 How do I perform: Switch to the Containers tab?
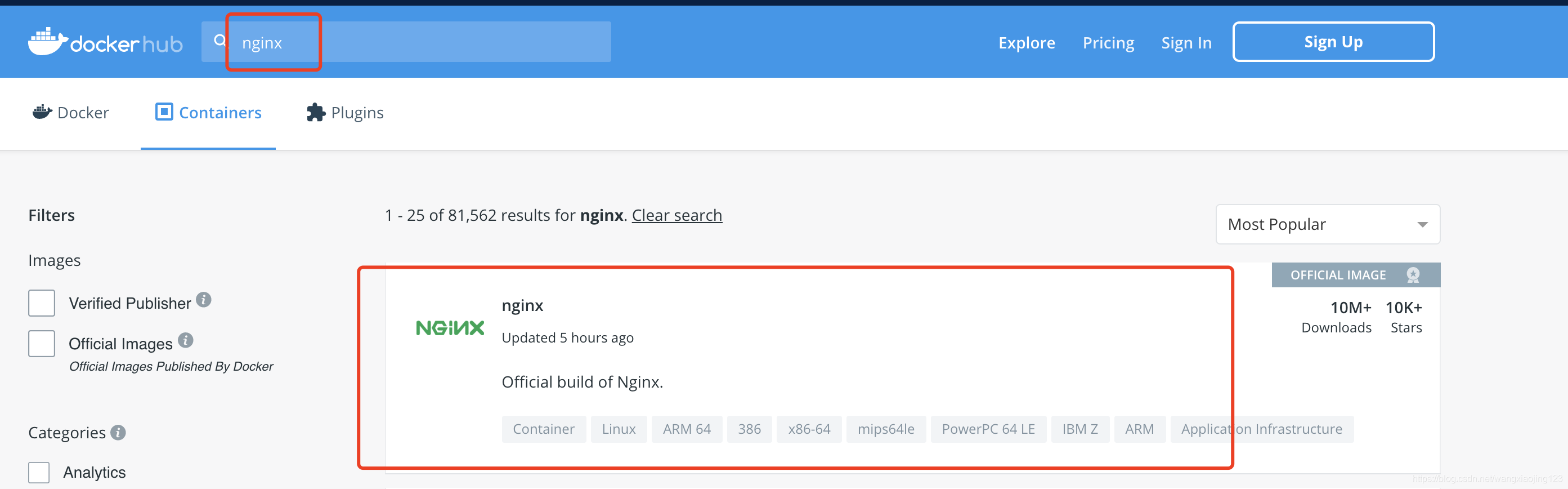tap(208, 113)
